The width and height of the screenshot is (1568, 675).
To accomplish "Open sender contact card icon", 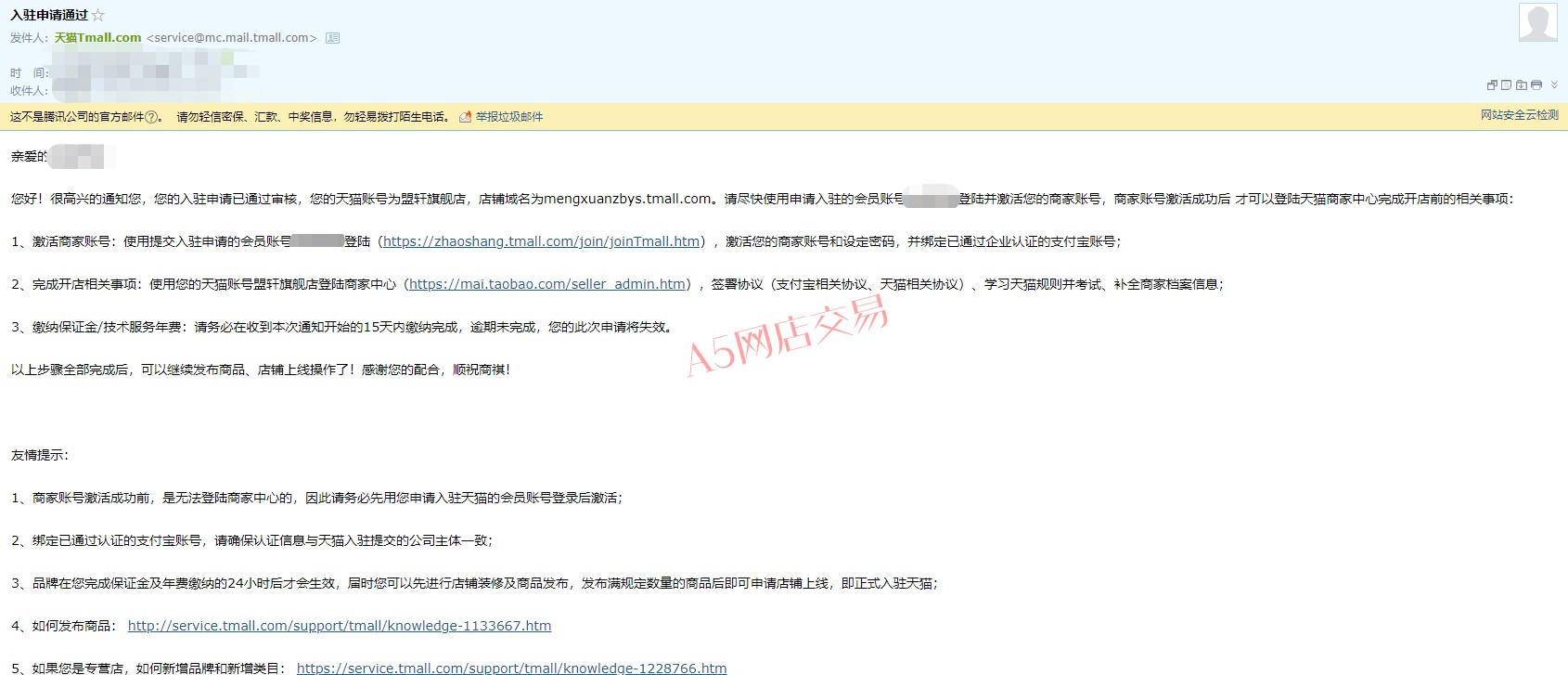I will pyautogui.click(x=332, y=38).
